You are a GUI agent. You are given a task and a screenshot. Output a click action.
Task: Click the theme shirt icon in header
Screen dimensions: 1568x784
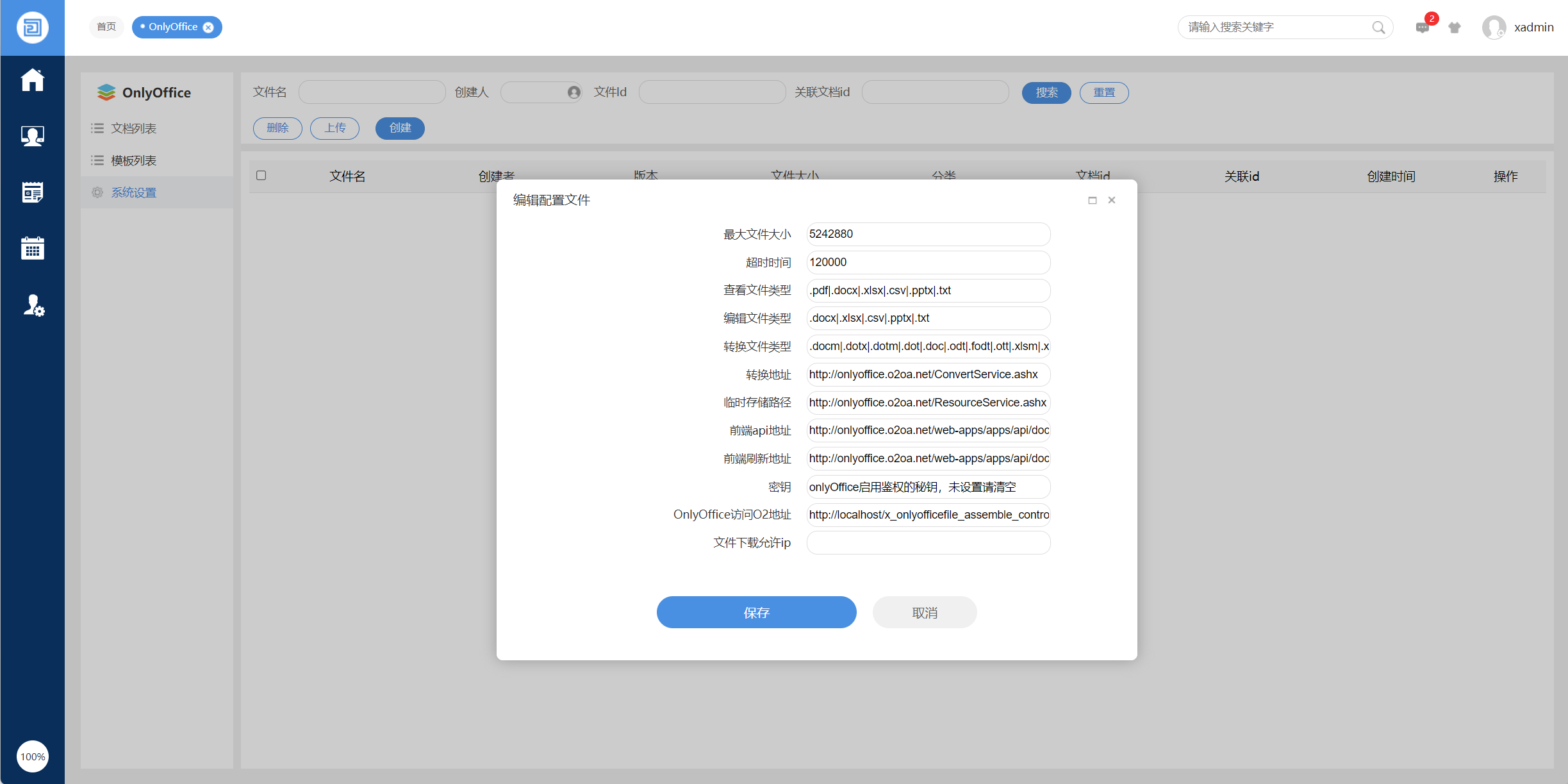pyautogui.click(x=1455, y=28)
